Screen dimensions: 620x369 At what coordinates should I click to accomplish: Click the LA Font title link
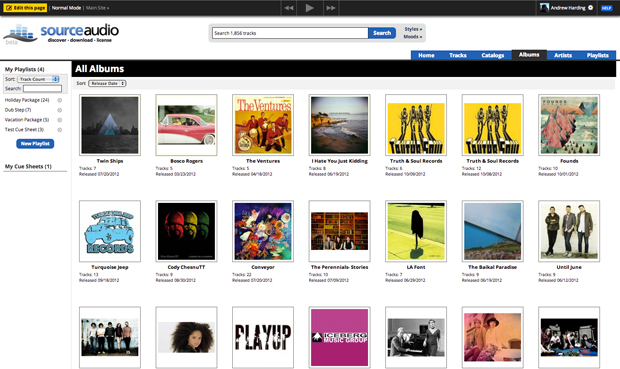click(x=416, y=267)
